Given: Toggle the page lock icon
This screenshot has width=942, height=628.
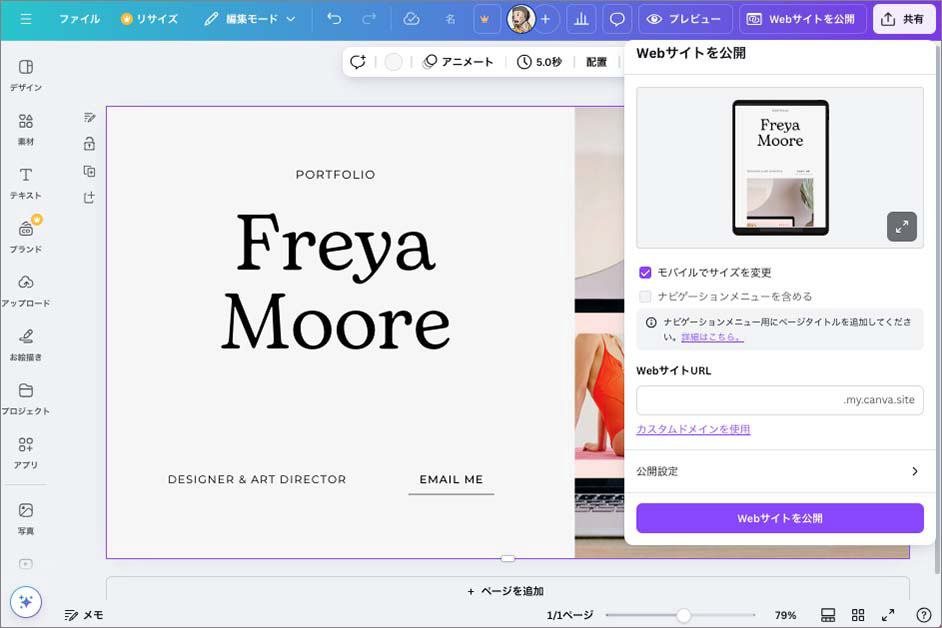Looking at the screenshot, I should pos(89,143).
